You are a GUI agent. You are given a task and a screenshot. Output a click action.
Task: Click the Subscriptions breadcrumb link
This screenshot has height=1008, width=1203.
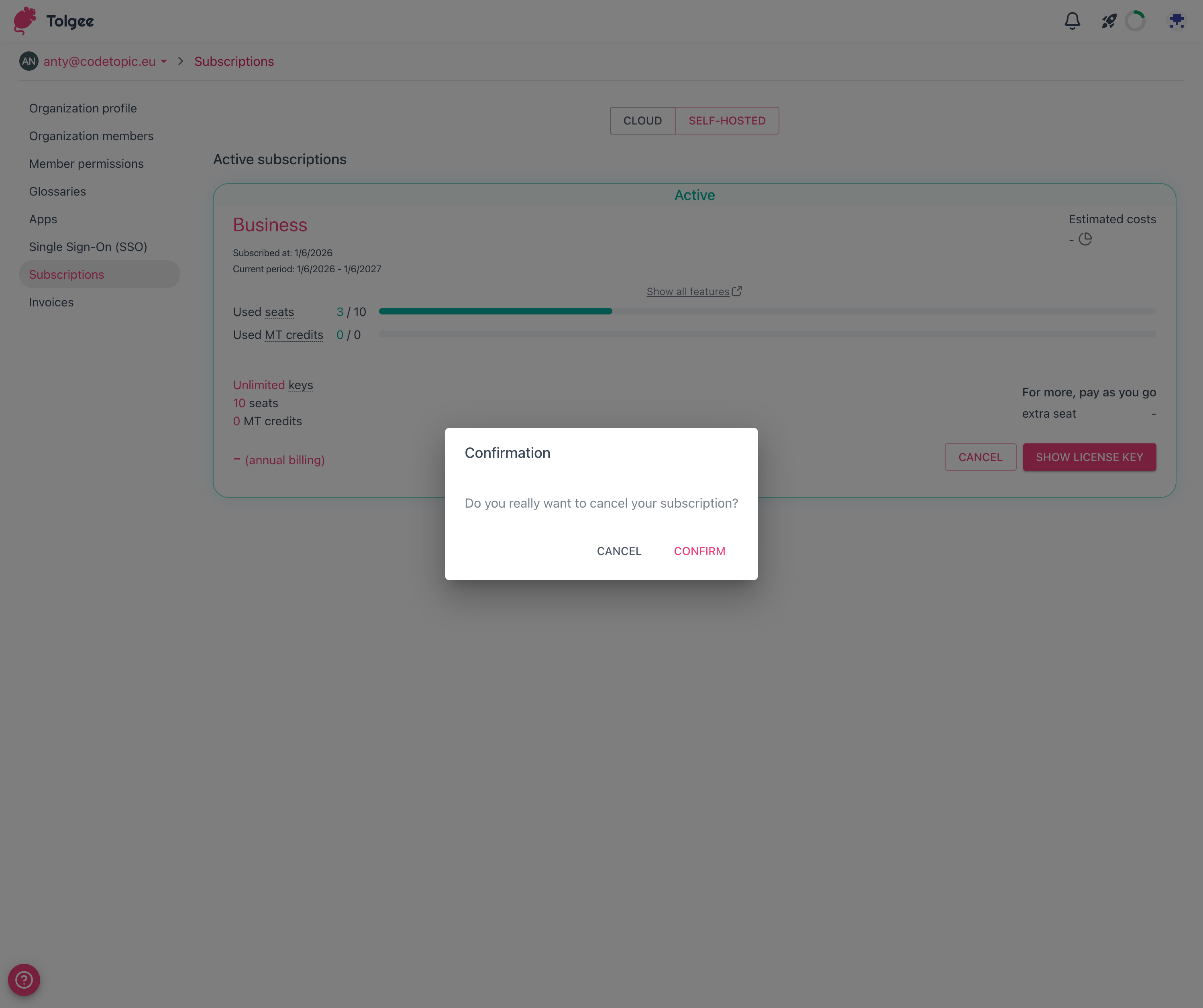point(234,61)
